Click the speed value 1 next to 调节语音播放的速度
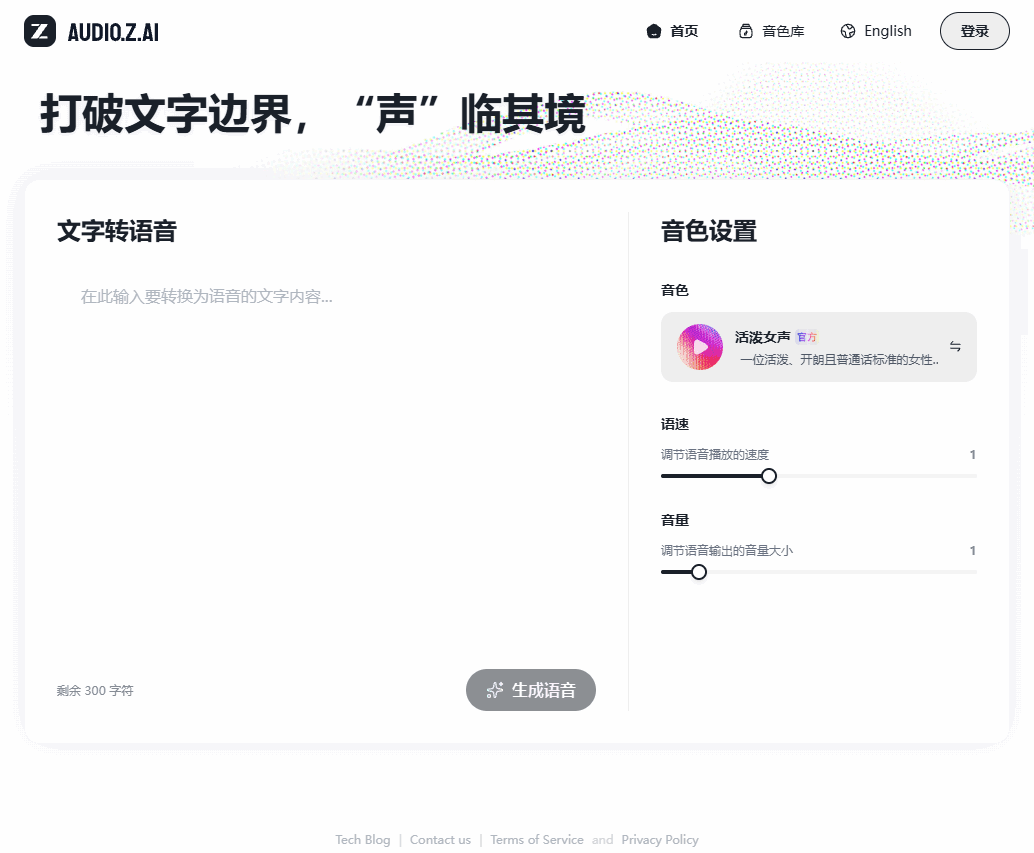 pyautogui.click(x=973, y=454)
